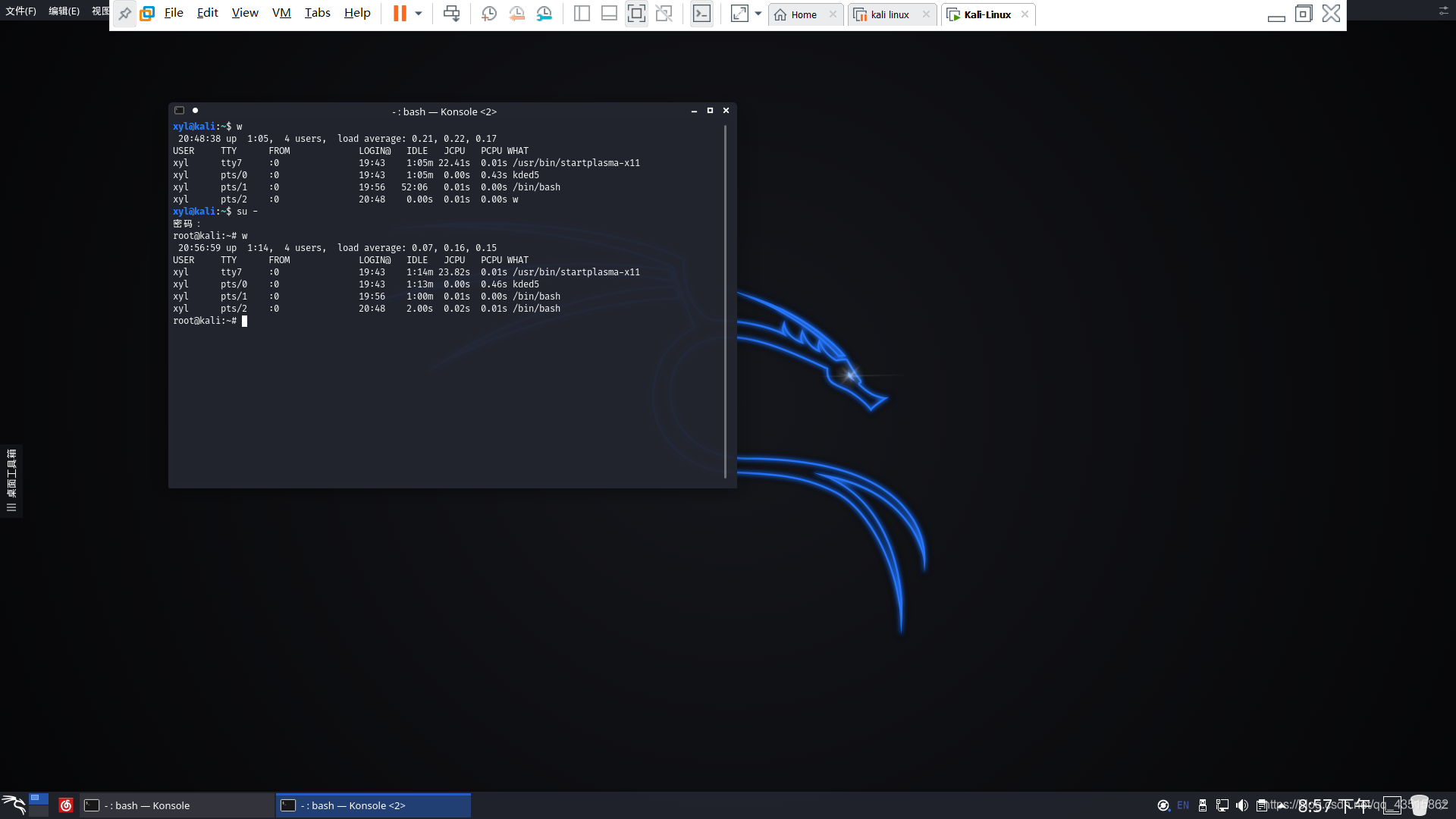Toggle the thumbnail bar view
The width and height of the screenshot is (1456, 819).
[609, 14]
